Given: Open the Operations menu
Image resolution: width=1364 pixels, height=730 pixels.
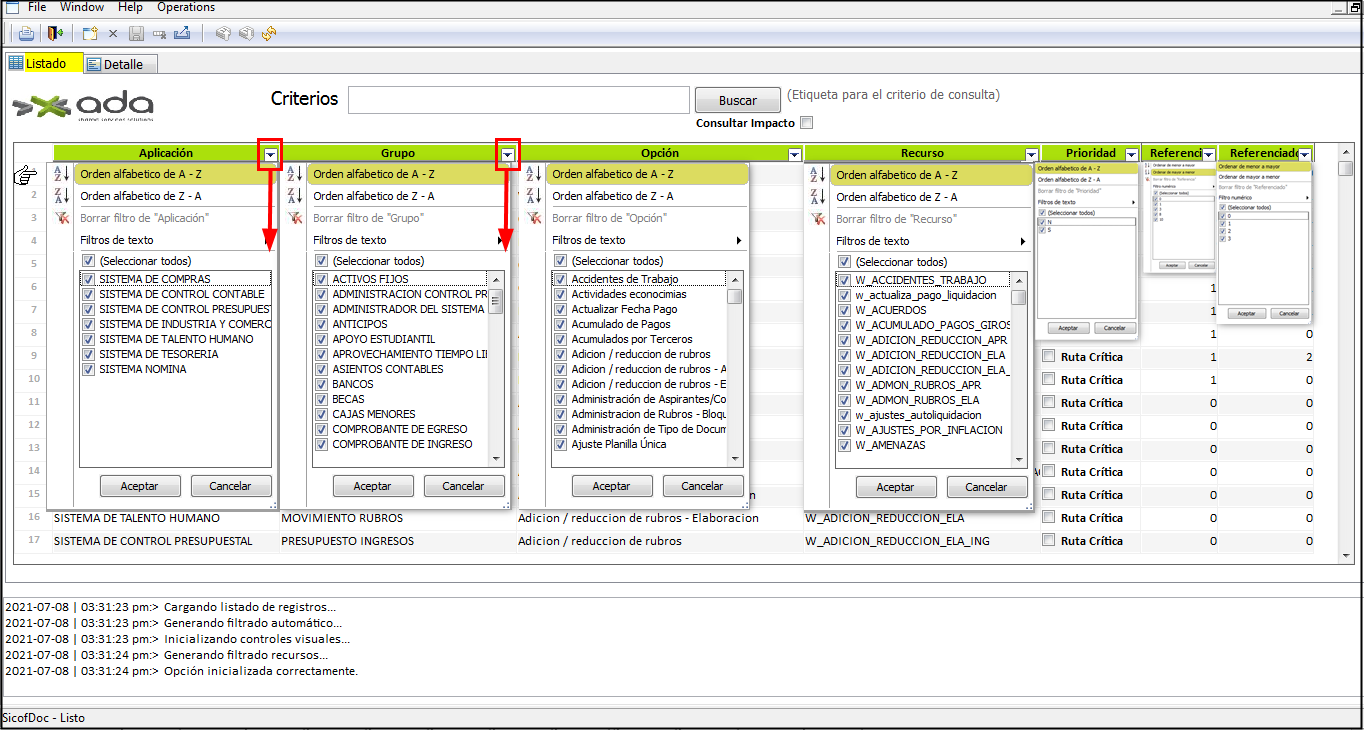Looking at the screenshot, I should 186,7.
